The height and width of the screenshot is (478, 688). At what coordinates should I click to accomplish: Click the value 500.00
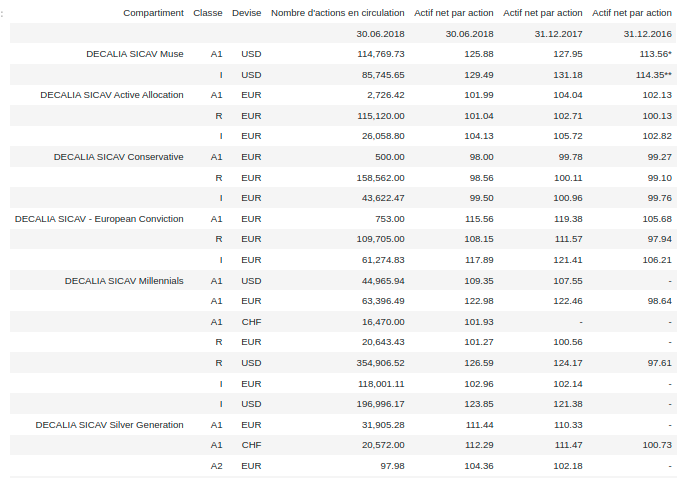[390, 157]
